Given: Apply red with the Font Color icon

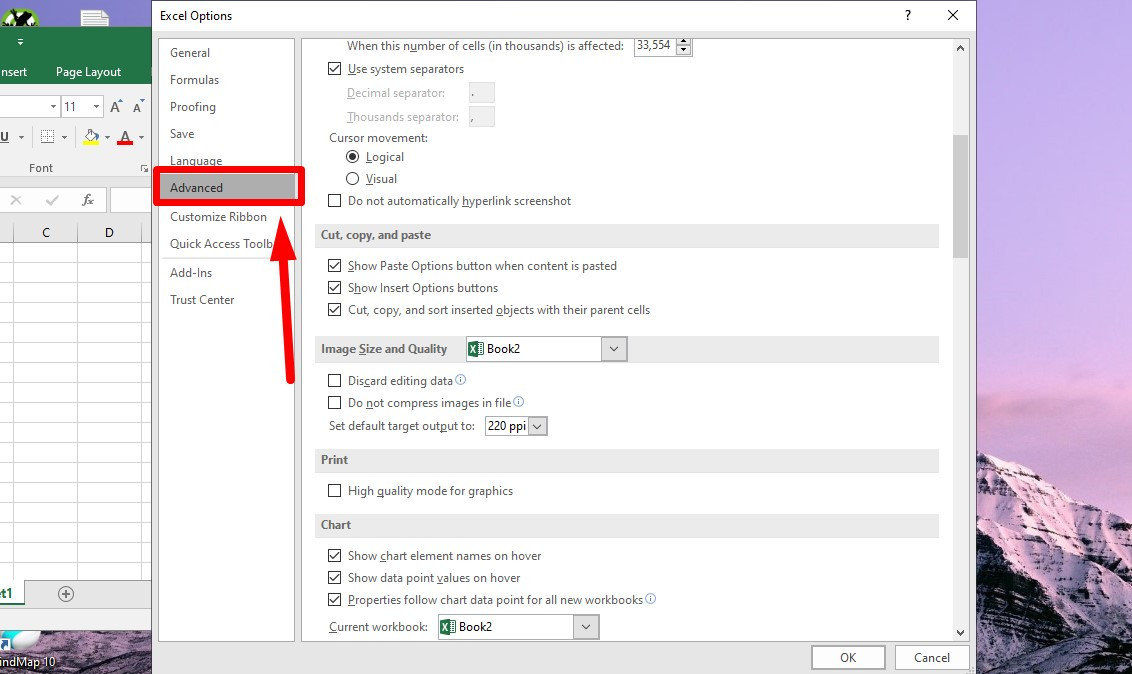Looking at the screenshot, I should [125, 137].
